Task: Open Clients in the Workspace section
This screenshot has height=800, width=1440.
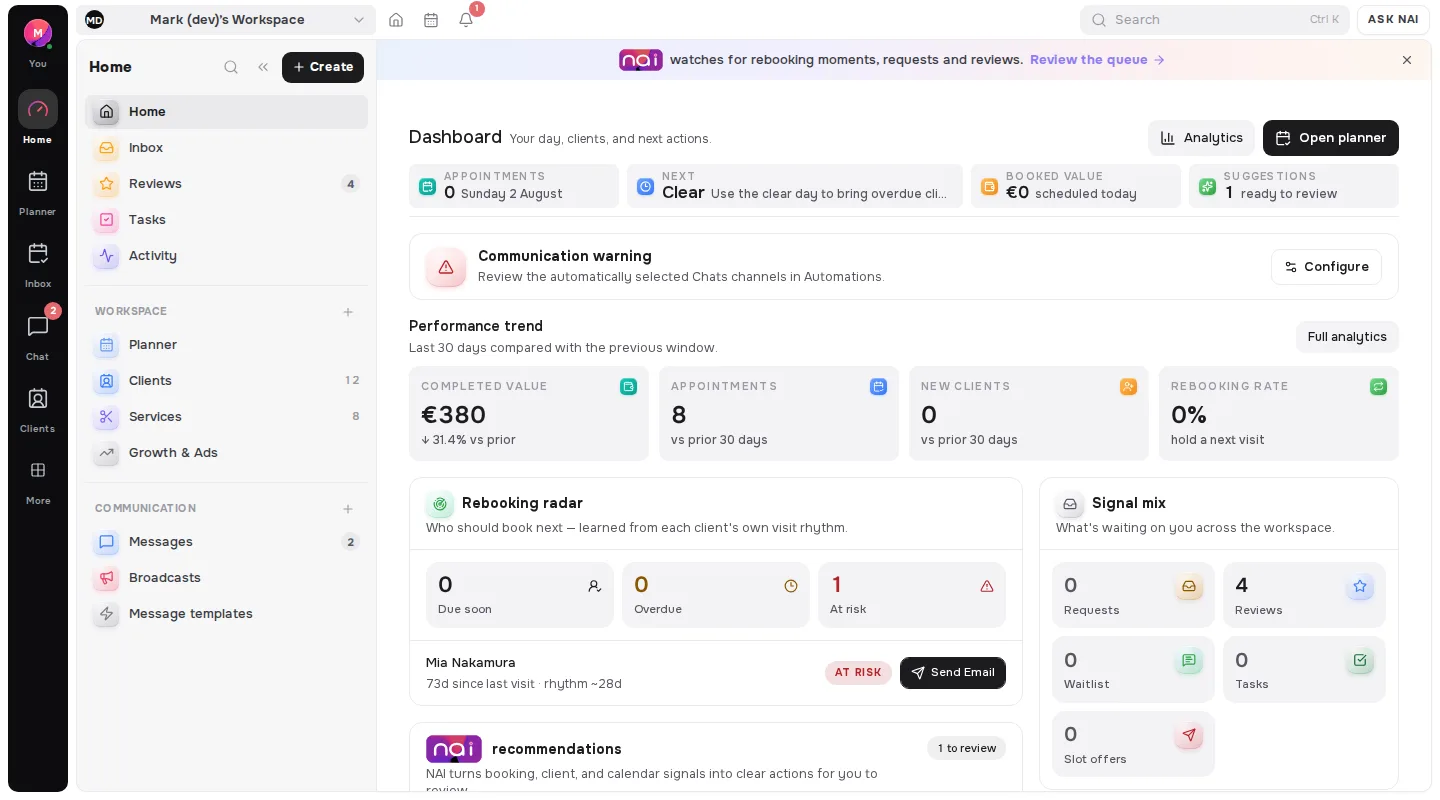Action: (226, 381)
